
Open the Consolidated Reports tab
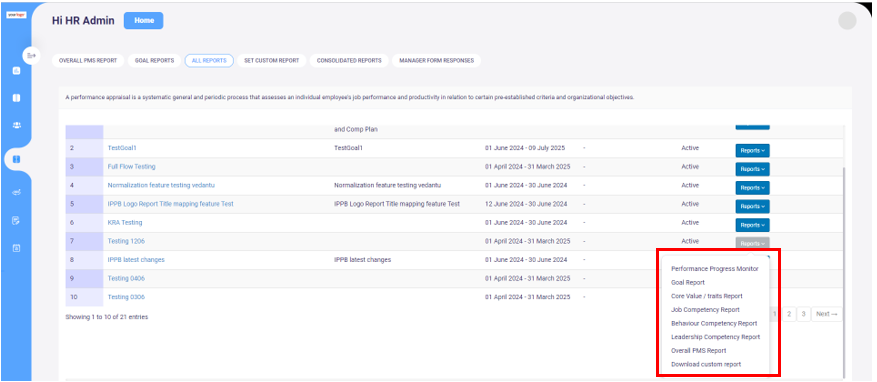point(349,60)
